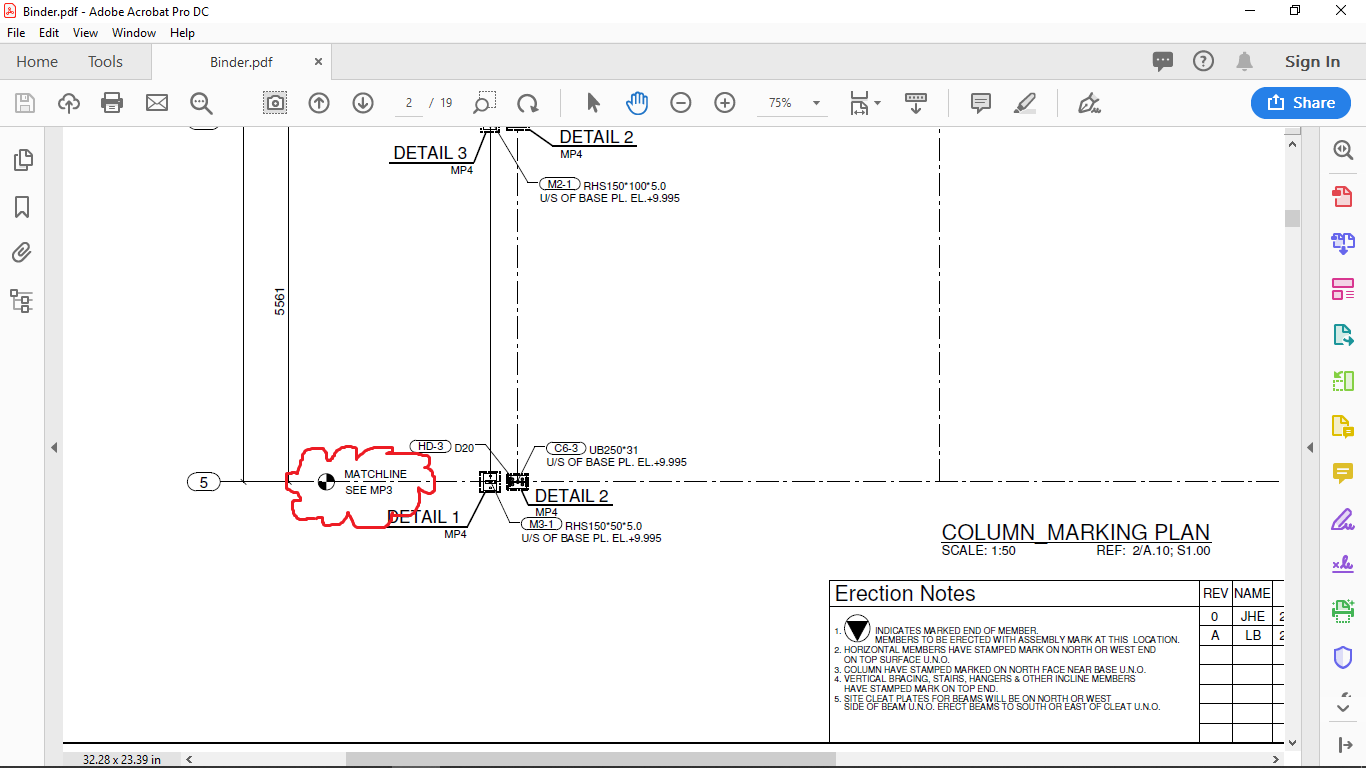This screenshot has width=1366, height=768.
Task: Open the Page Thumbnails navigation pane
Action: point(22,158)
